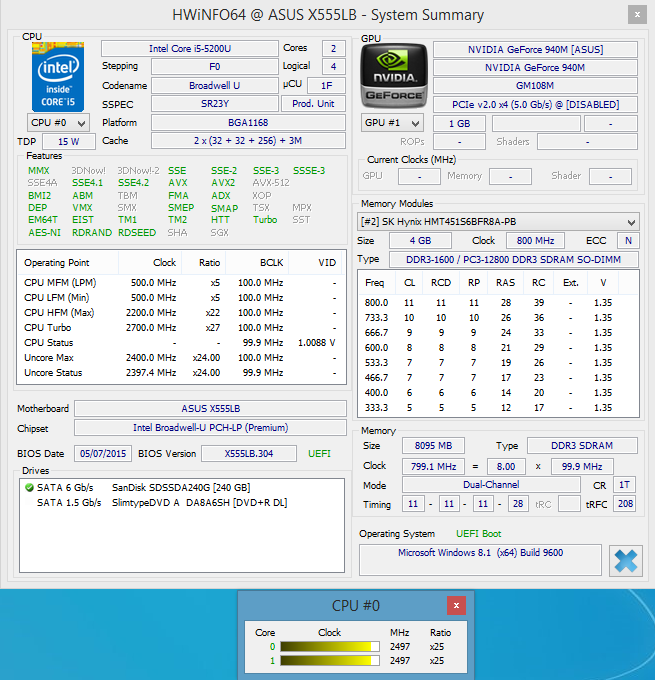The width and height of the screenshot is (655, 680).
Task: Click the CPU MFM (LPM) row
Action: point(181,283)
